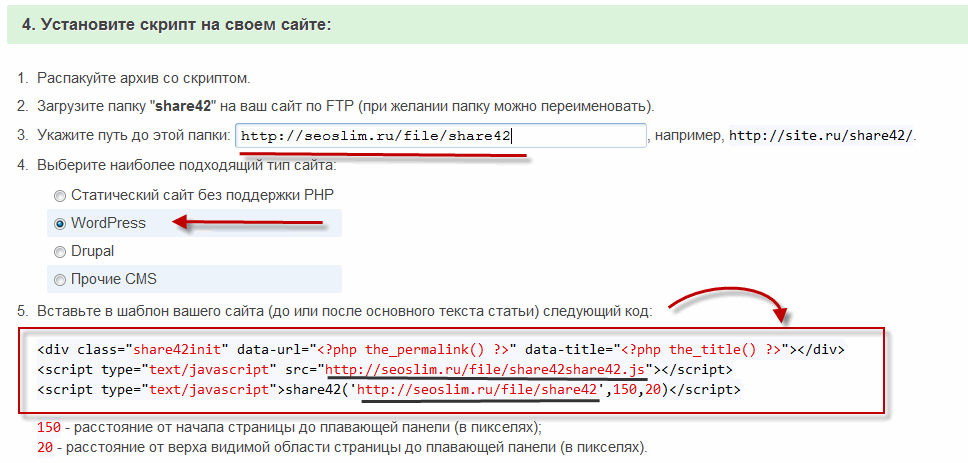Click the div share42init code line
Viewport: 968px width, 463px height.
440,349
